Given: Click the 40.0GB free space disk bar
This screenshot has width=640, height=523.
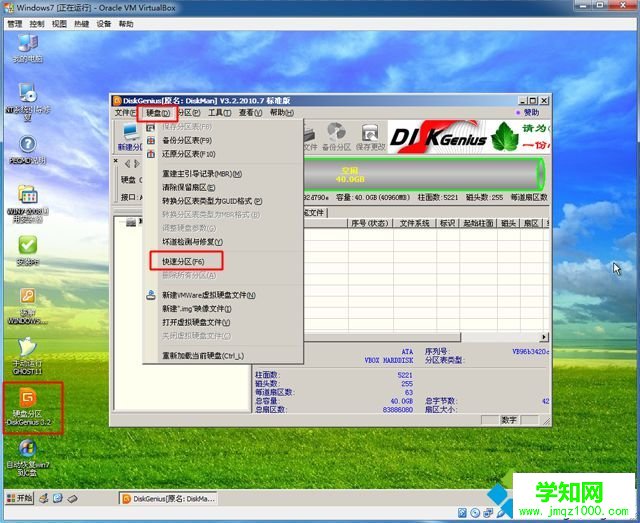Looking at the screenshot, I should (423, 175).
